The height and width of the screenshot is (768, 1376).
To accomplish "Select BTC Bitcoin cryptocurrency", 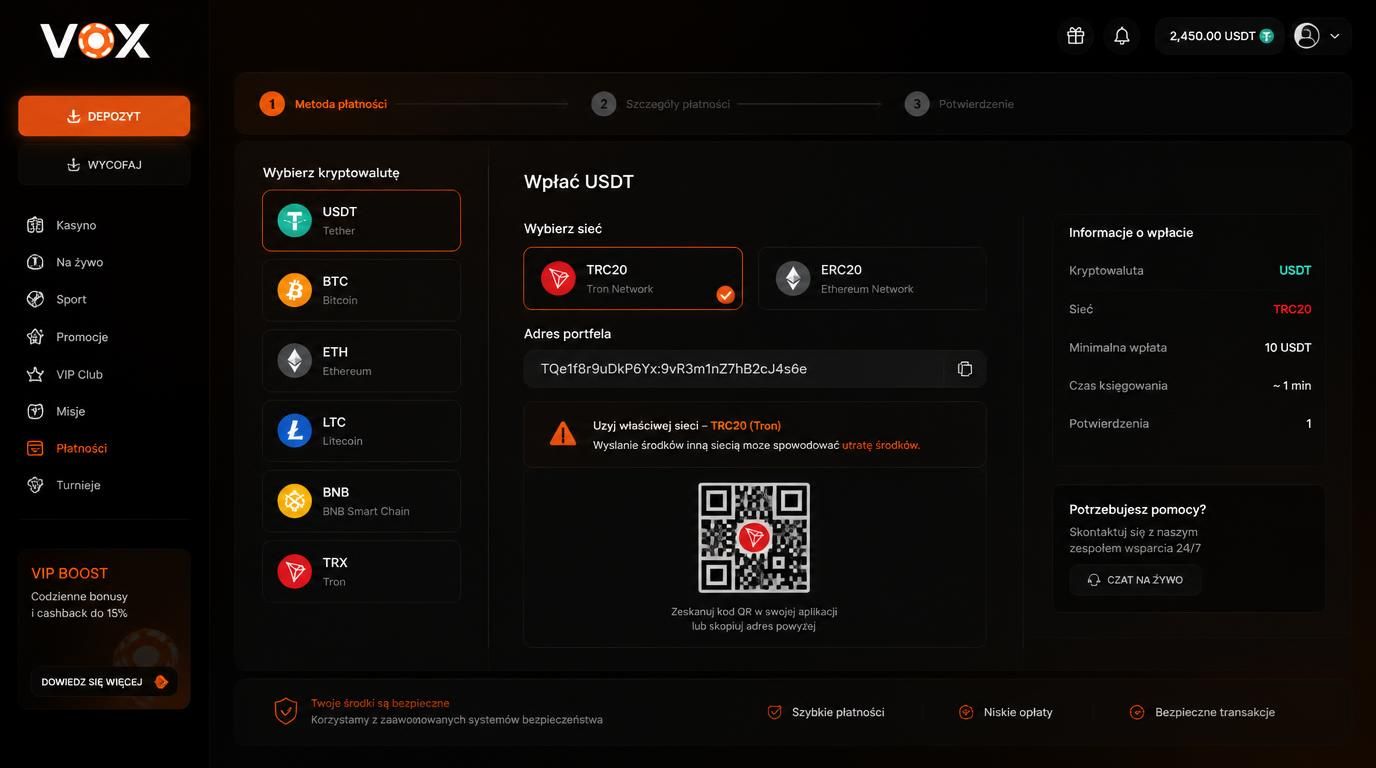I will click(361, 290).
